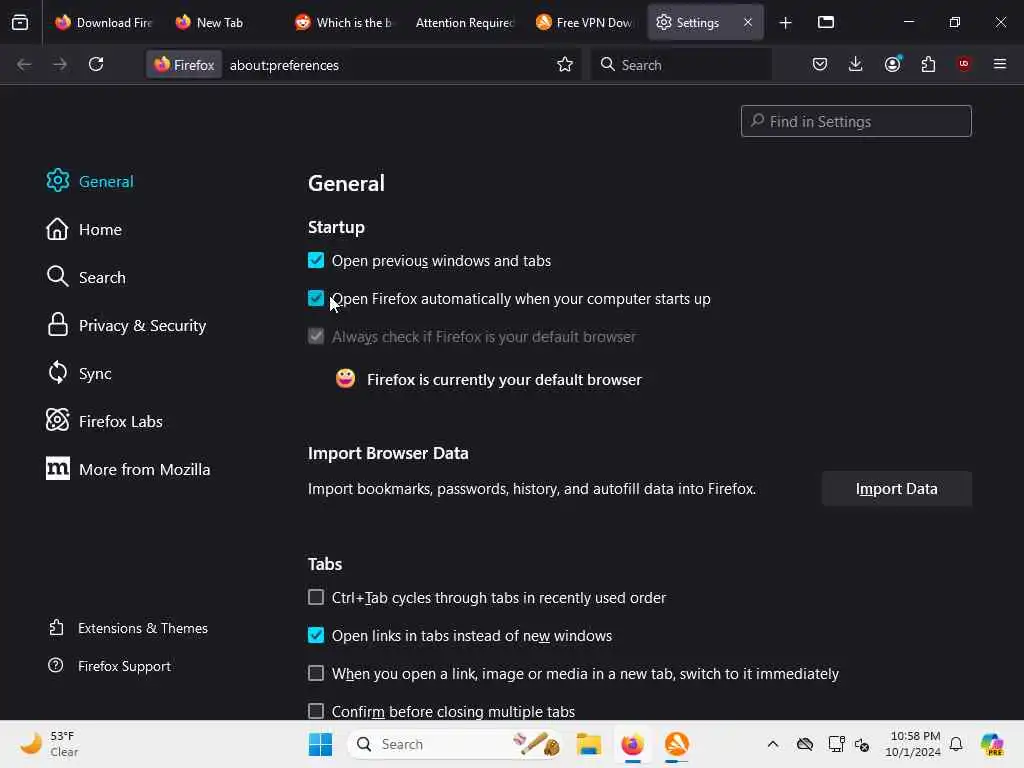Enable Ctrl+Tab cycles in recently used order
This screenshot has width=1024, height=768.
tap(316, 598)
